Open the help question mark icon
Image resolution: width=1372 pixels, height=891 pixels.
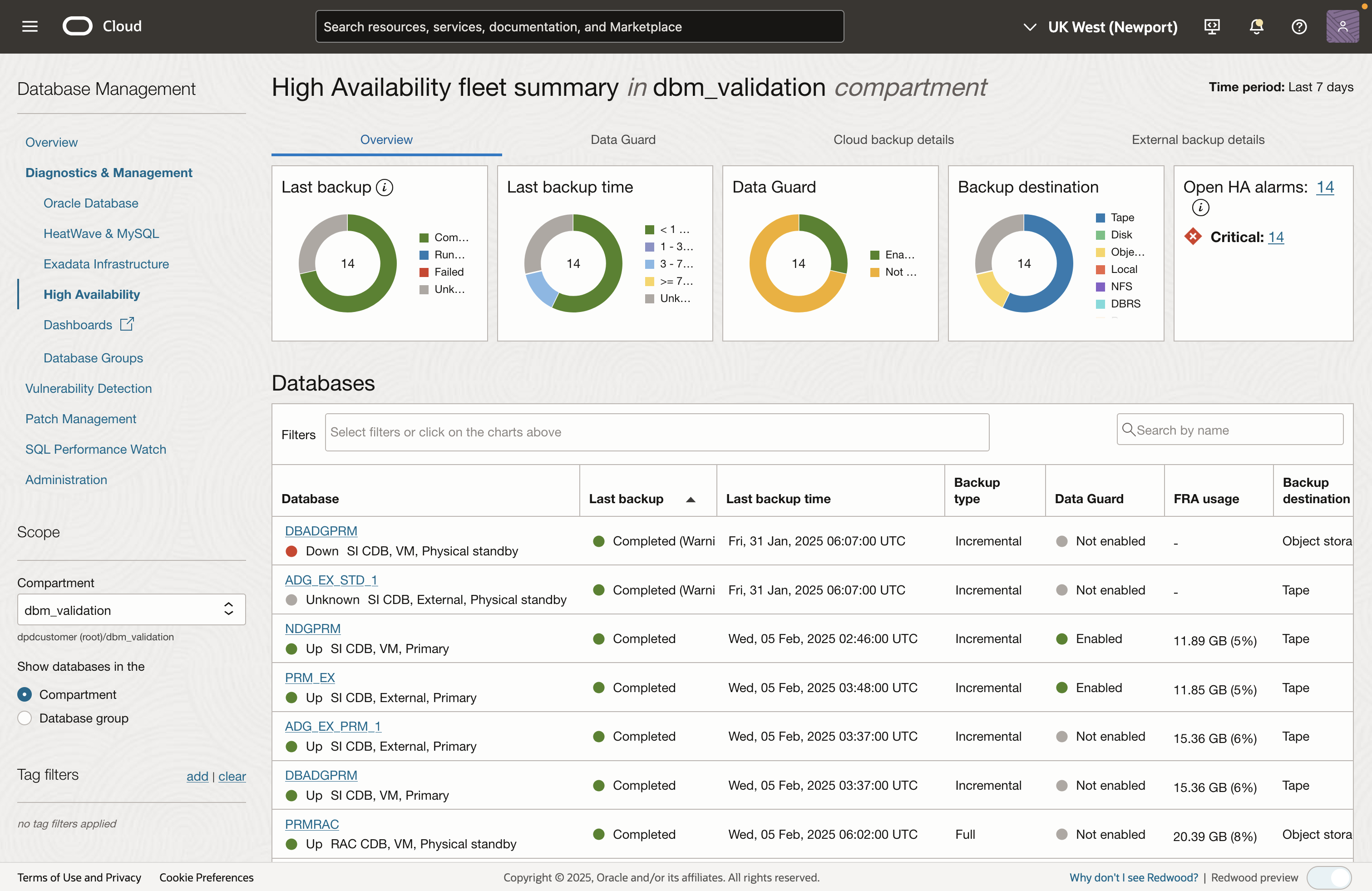(1299, 26)
